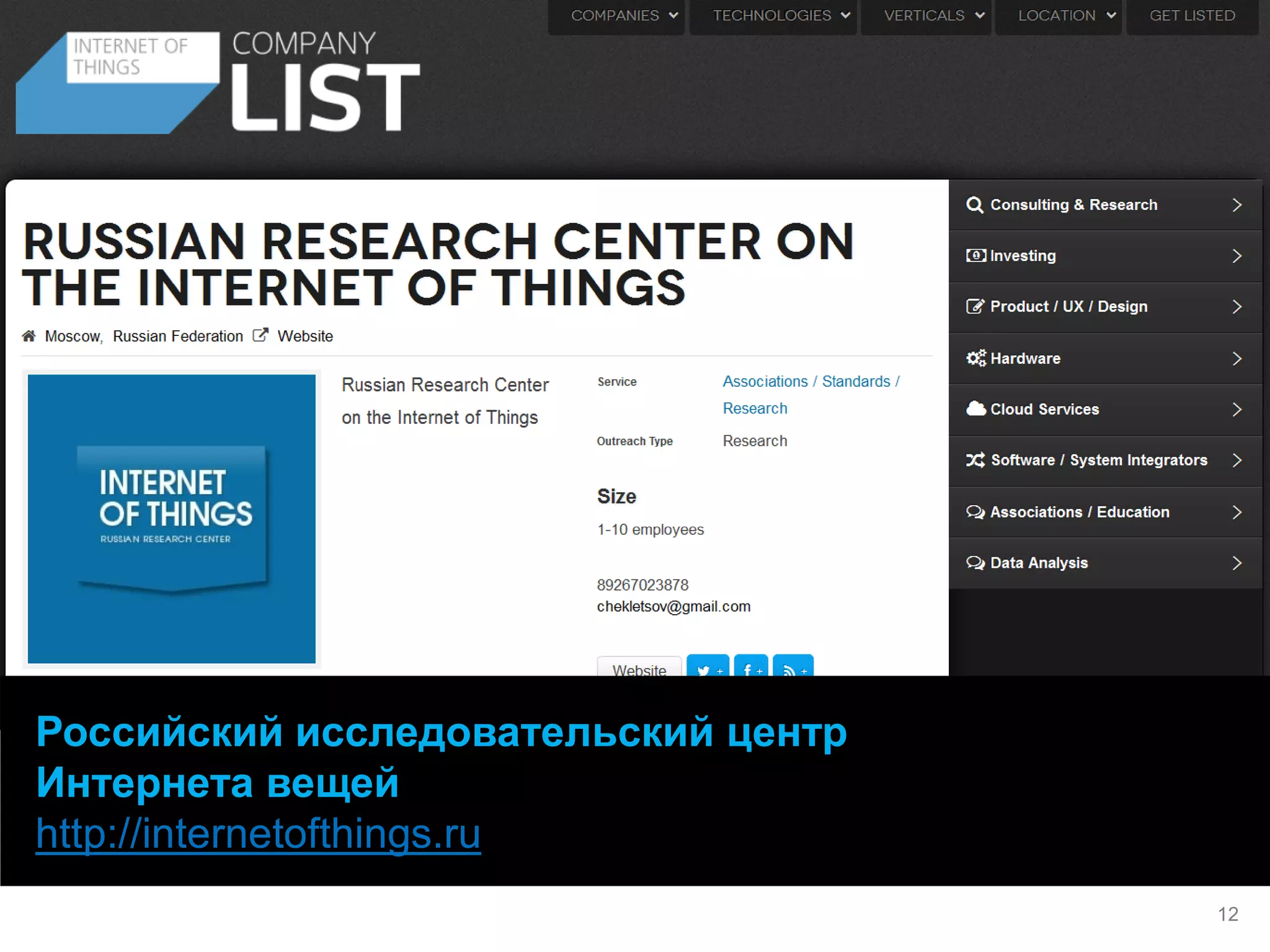1270x952 pixels.
Task: Click the home icon beside Moscow
Action: pos(29,336)
